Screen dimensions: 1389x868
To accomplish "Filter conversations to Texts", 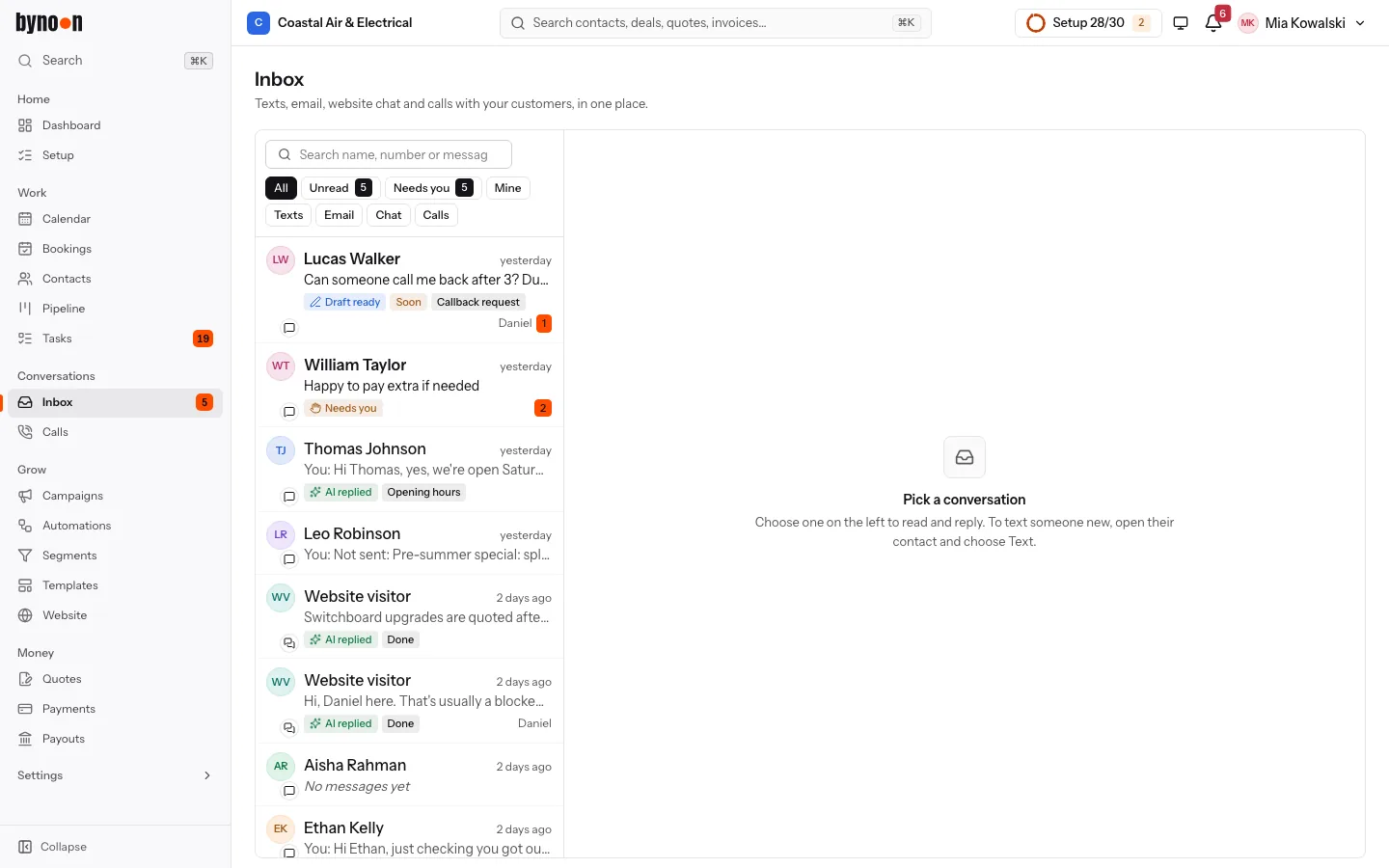I will click(x=288, y=215).
